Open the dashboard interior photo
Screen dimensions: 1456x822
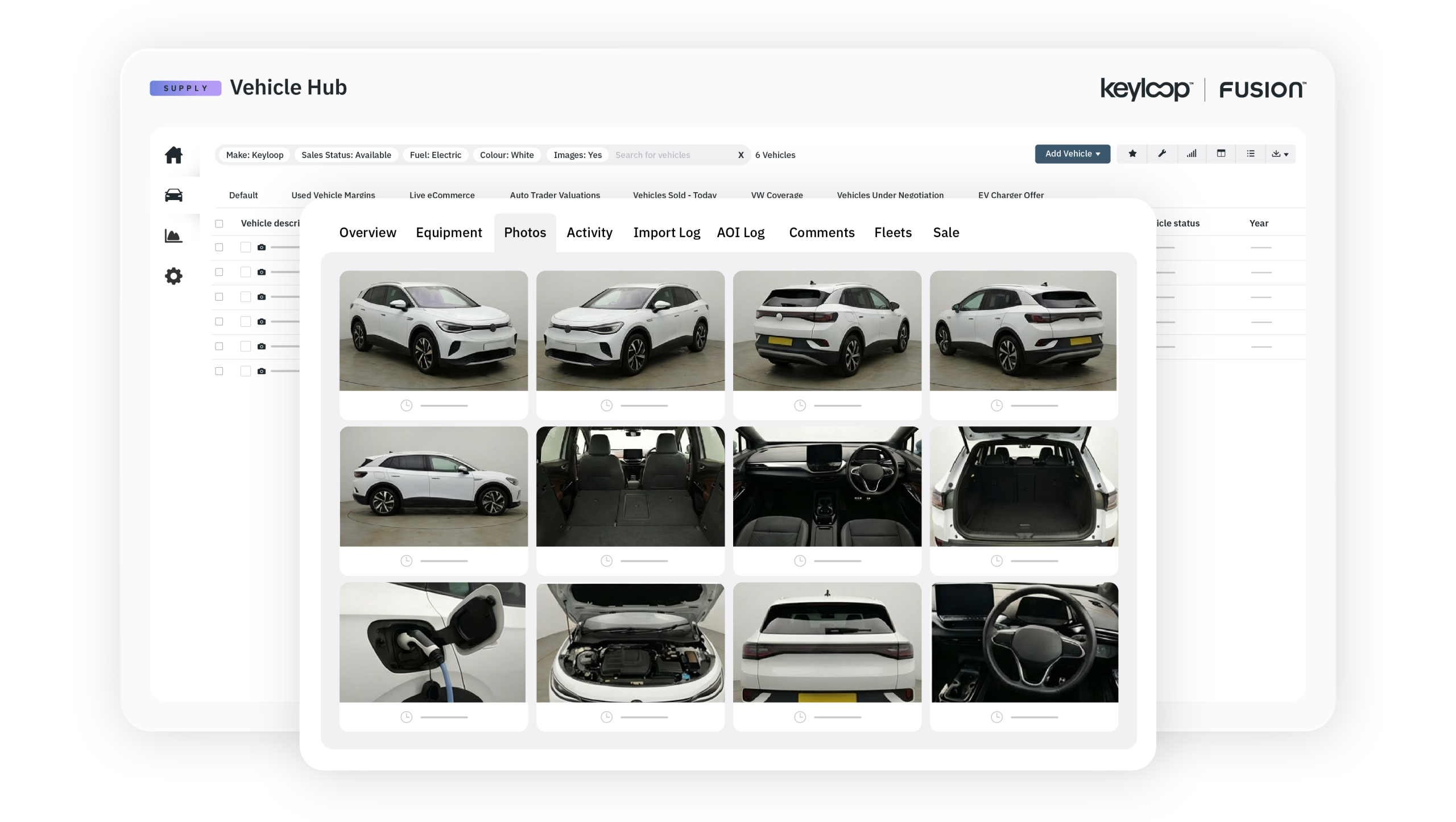click(827, 487)
